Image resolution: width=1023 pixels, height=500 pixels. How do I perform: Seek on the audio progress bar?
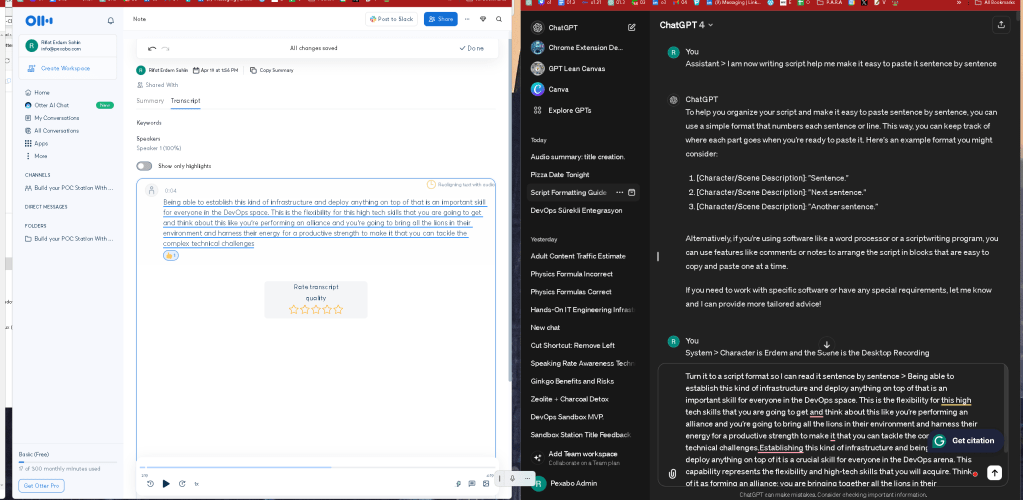pyautogui.click(x=317, y=467)
